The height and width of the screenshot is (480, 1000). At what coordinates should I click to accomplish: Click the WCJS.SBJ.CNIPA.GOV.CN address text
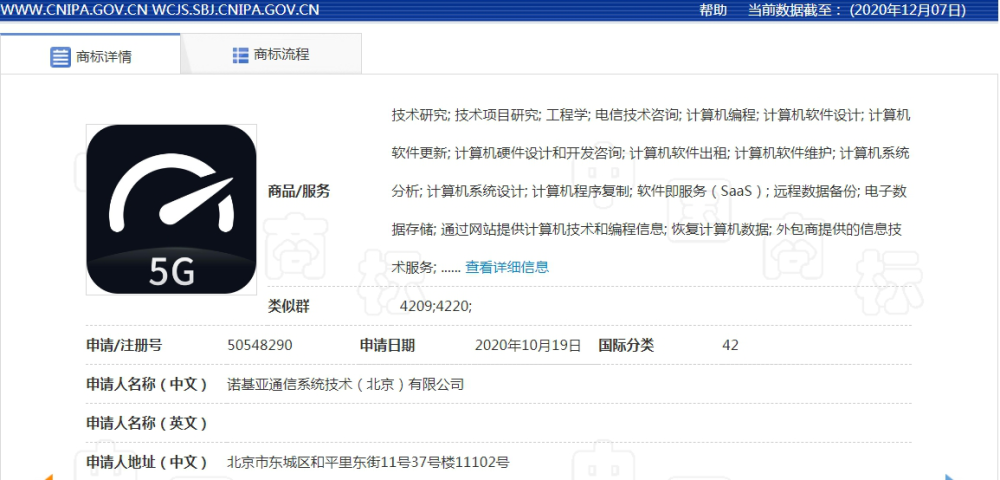coord(237,10)
